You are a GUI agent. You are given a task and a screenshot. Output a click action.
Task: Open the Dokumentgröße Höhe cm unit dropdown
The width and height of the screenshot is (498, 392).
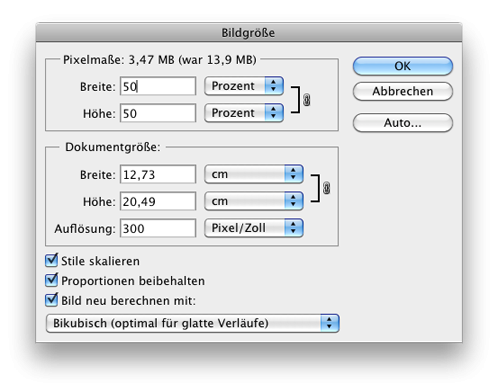tap(254, 201)
